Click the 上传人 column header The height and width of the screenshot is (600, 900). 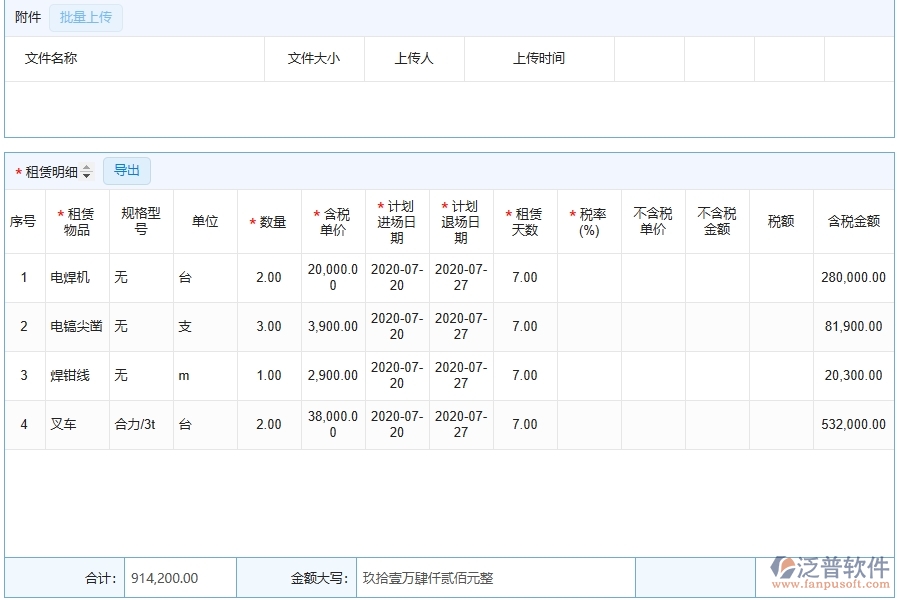tap(414, 59)
